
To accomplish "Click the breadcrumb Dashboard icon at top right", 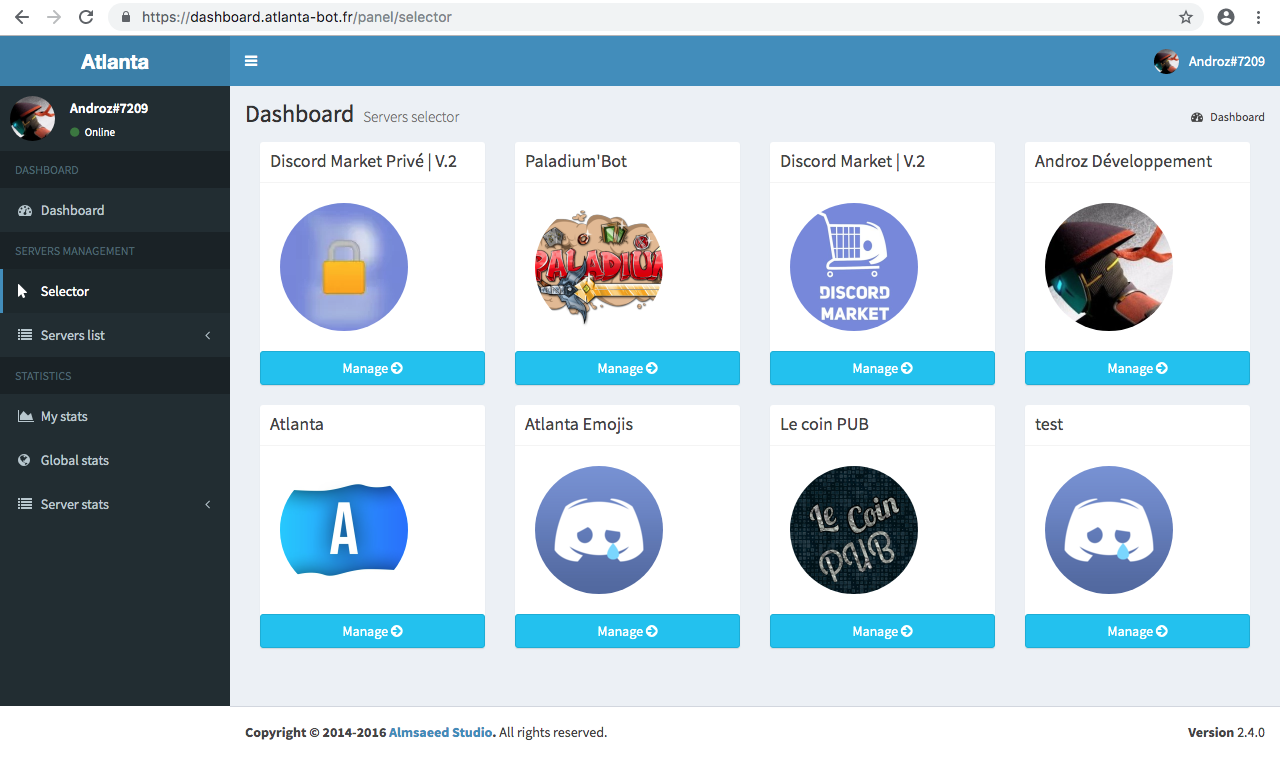I will pos(1197,117).
